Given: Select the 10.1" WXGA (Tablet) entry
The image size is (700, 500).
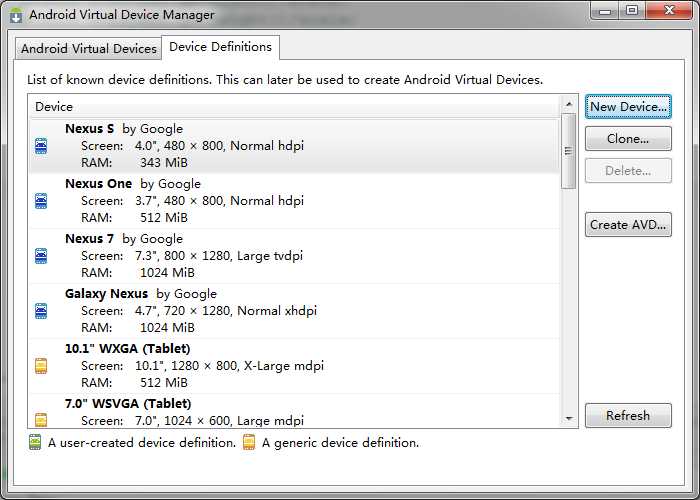Looking at the screenshot, I should 294,366.
